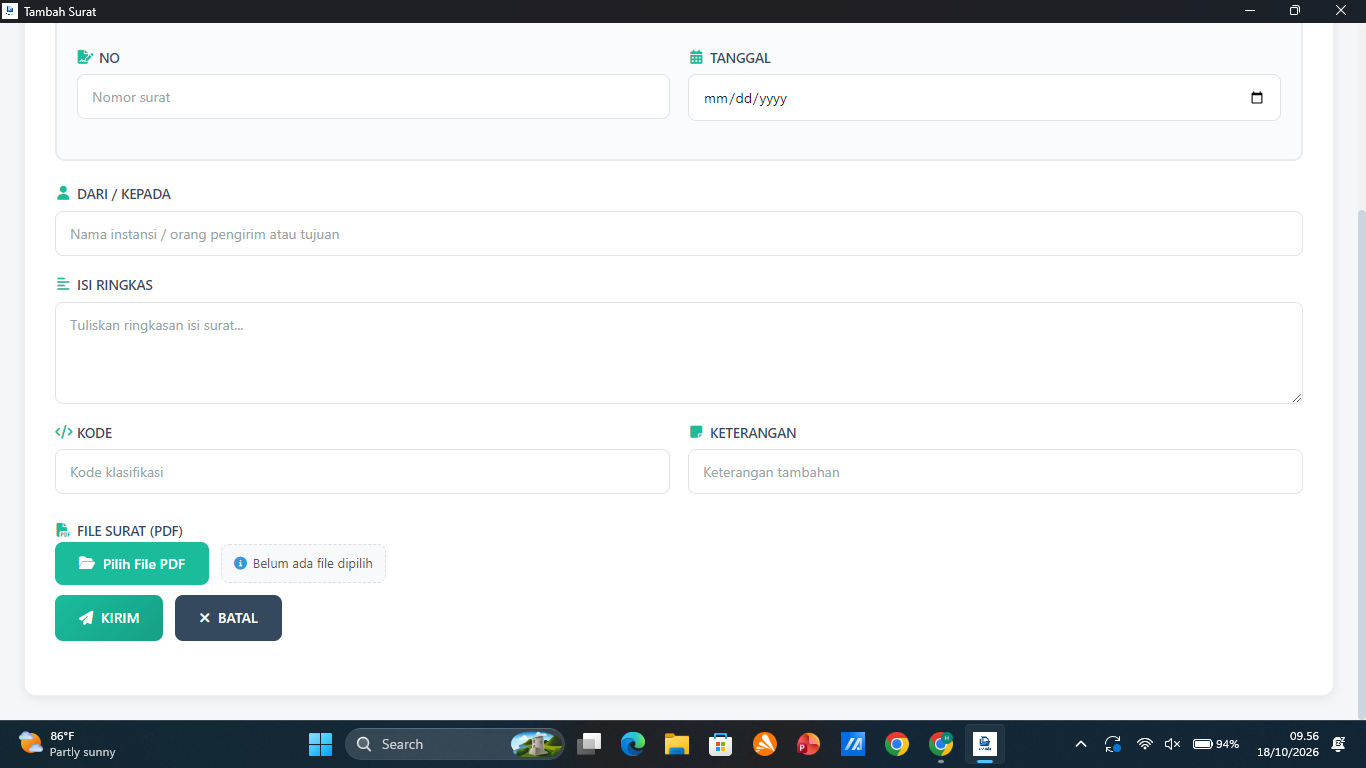
Task: Click the info icon beside Belum ada file dipilih
Action: (240, 563)
